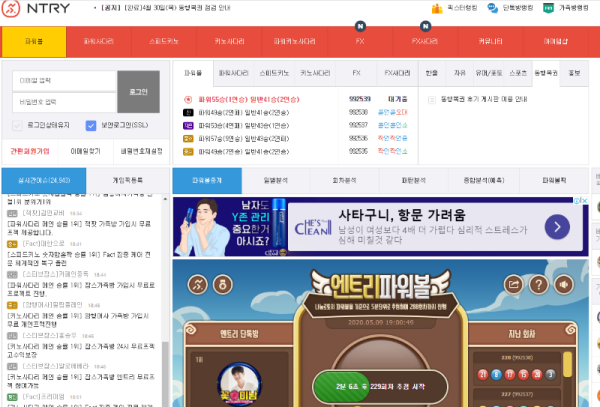Switch to the 동행복권 board tab

[546, 73]
